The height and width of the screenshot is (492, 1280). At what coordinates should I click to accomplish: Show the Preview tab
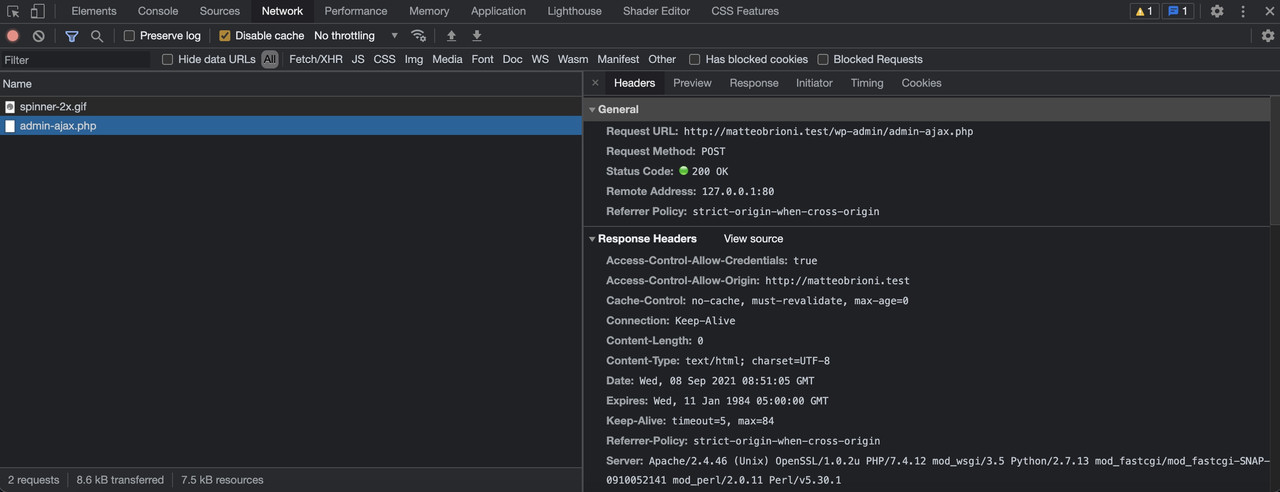coord(692,83)
